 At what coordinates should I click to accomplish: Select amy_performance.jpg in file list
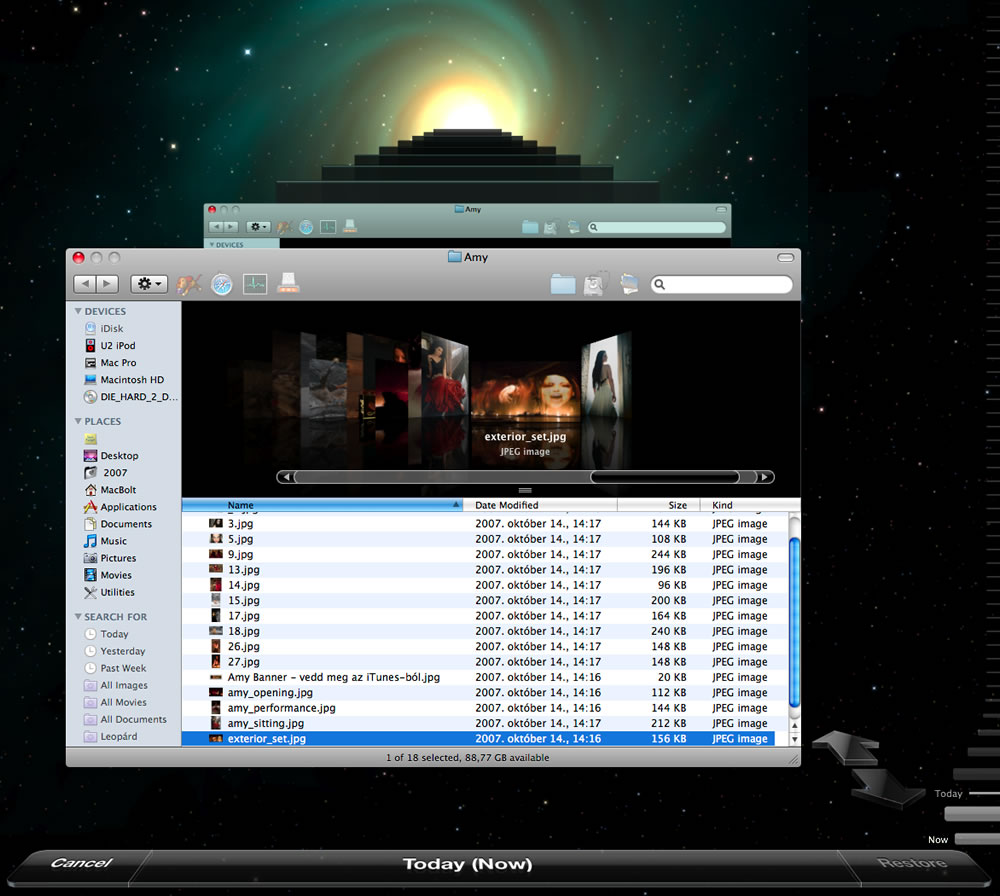[x=281, y=708]
